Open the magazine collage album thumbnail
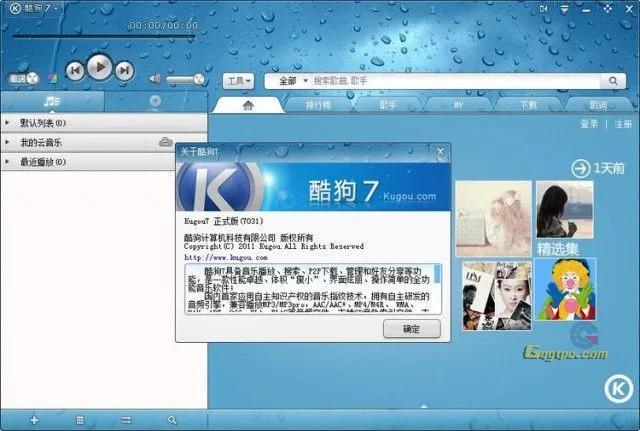Viewport: 640px width, 431px height. [x=497, y=296]
